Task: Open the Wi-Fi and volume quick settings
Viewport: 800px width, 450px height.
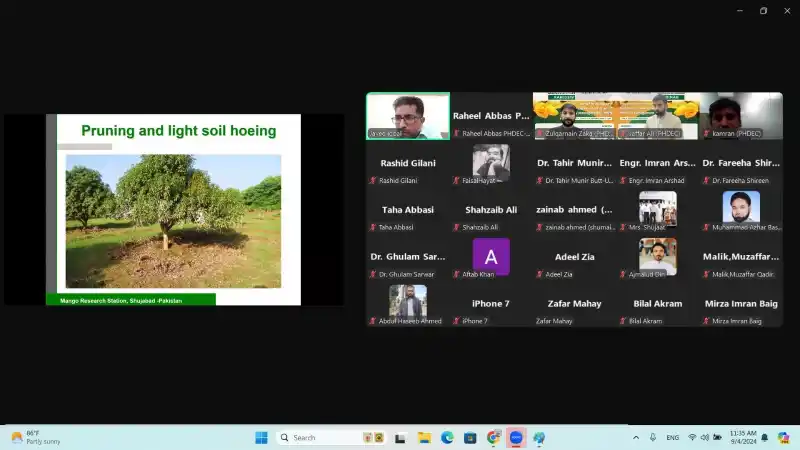Action: 704,437
